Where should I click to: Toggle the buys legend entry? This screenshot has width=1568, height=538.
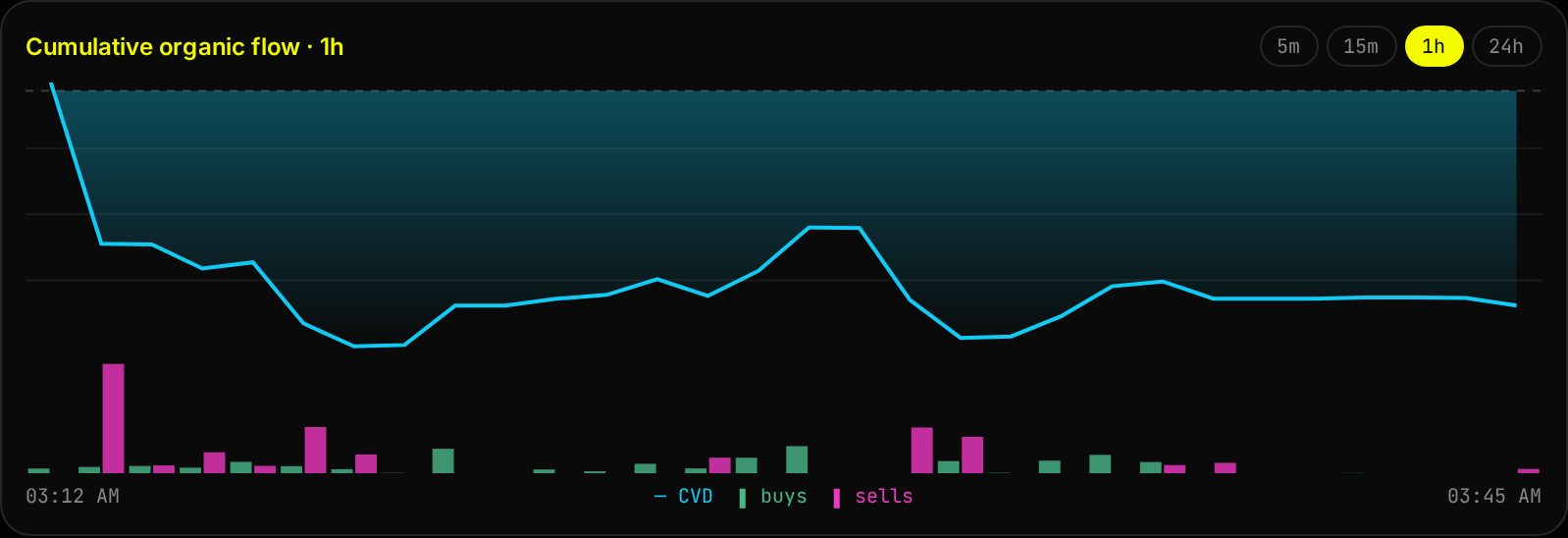click(x=772, y=497)
